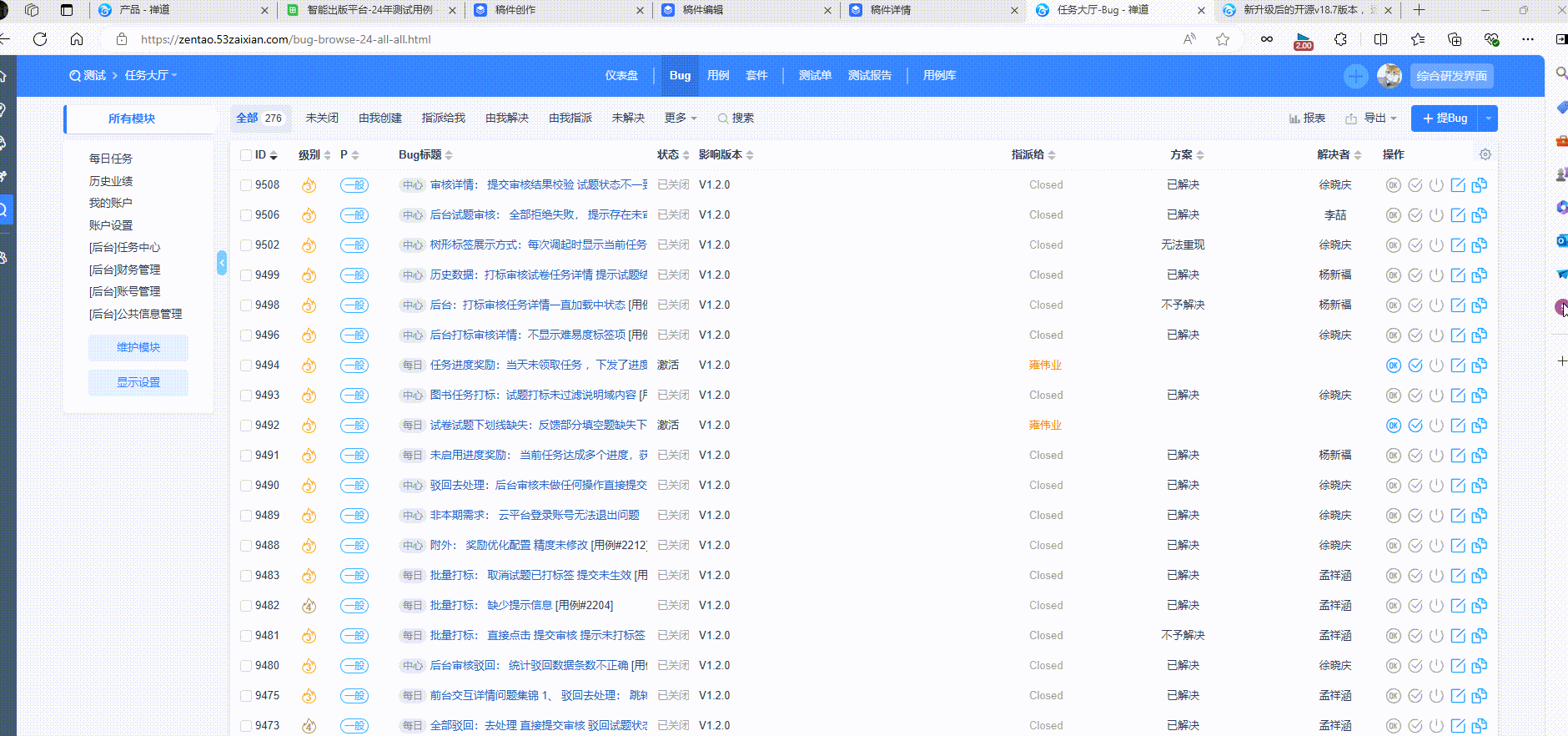
Task: Expand arrow beside 提Bug button
Action: (1488, 118)
